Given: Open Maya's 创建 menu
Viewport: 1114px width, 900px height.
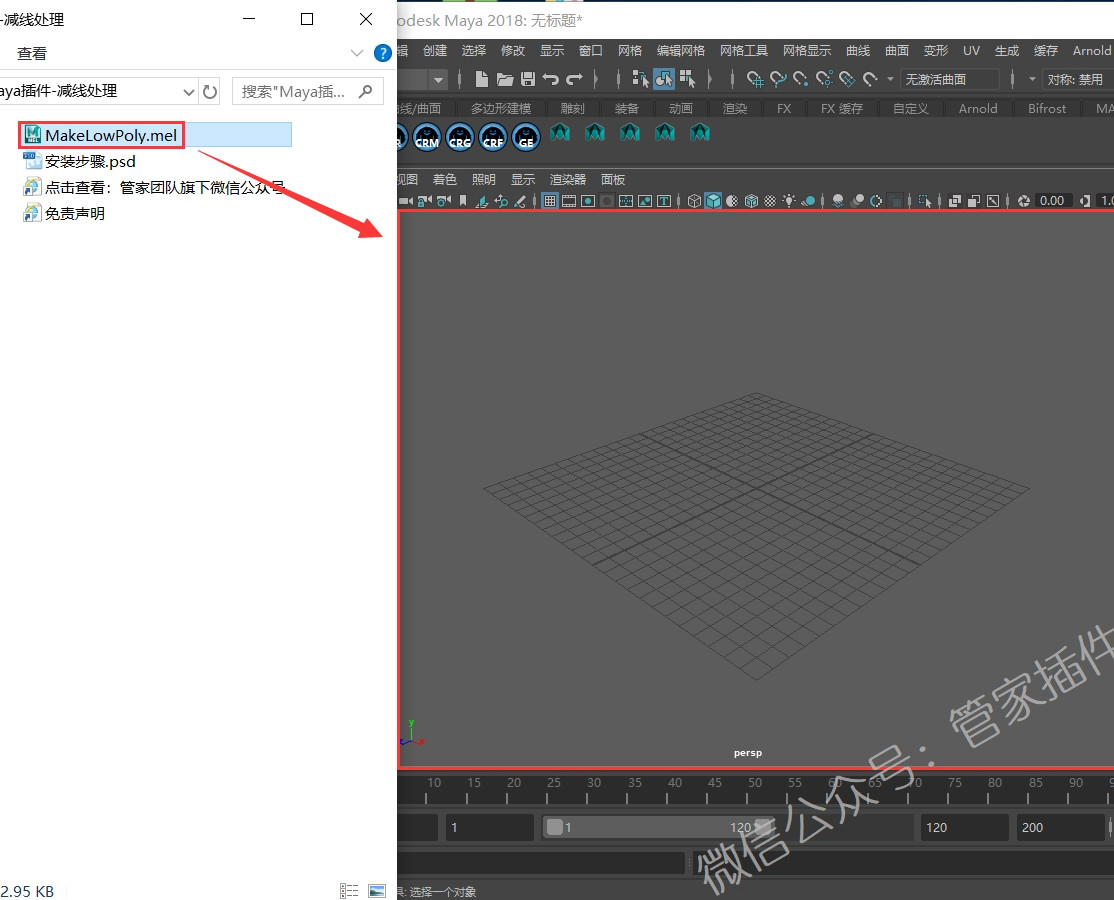Looking at the screenshot, I should [435, 50].
